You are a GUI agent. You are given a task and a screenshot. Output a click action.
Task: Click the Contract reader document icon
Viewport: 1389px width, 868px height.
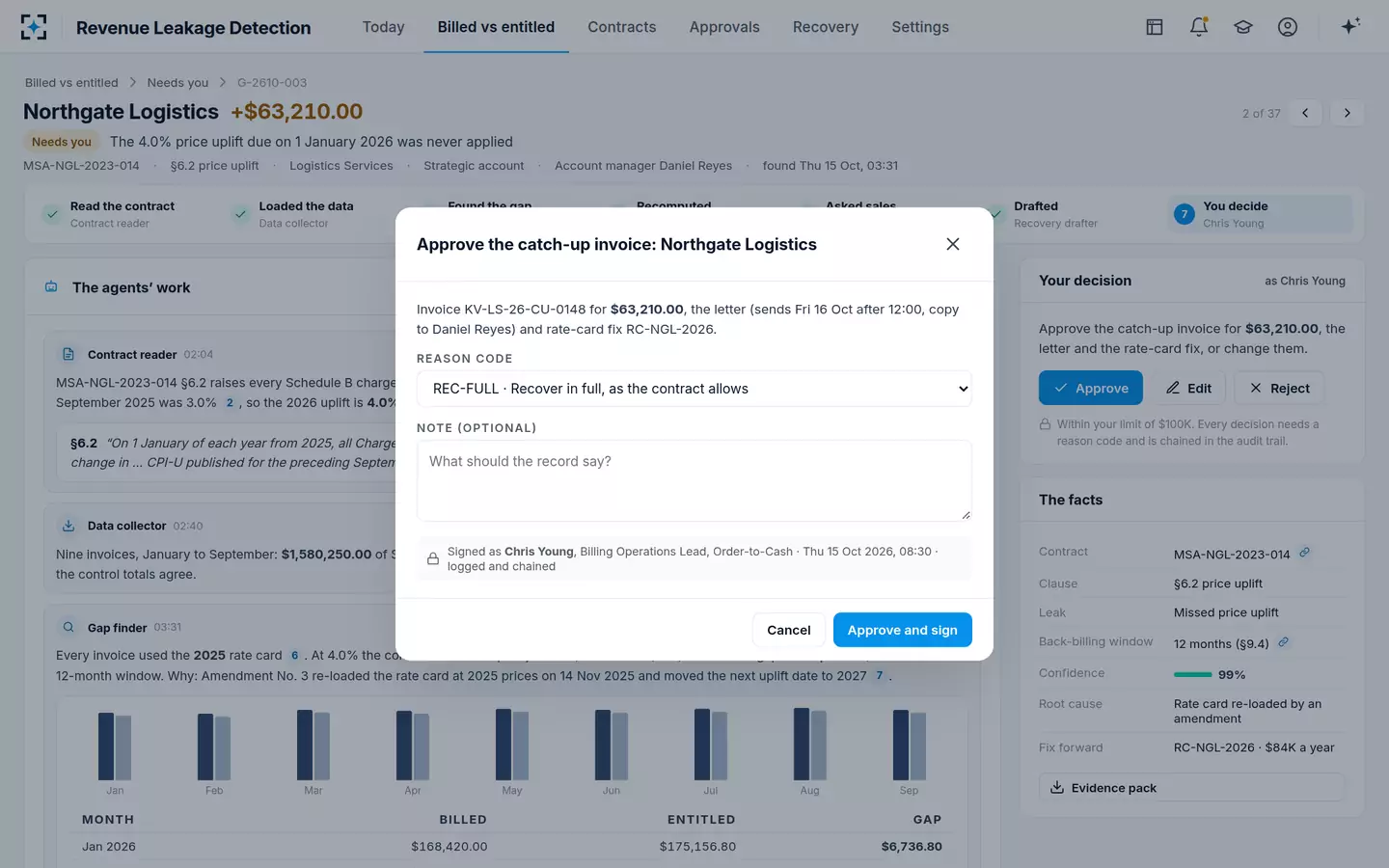pos(68,354)
